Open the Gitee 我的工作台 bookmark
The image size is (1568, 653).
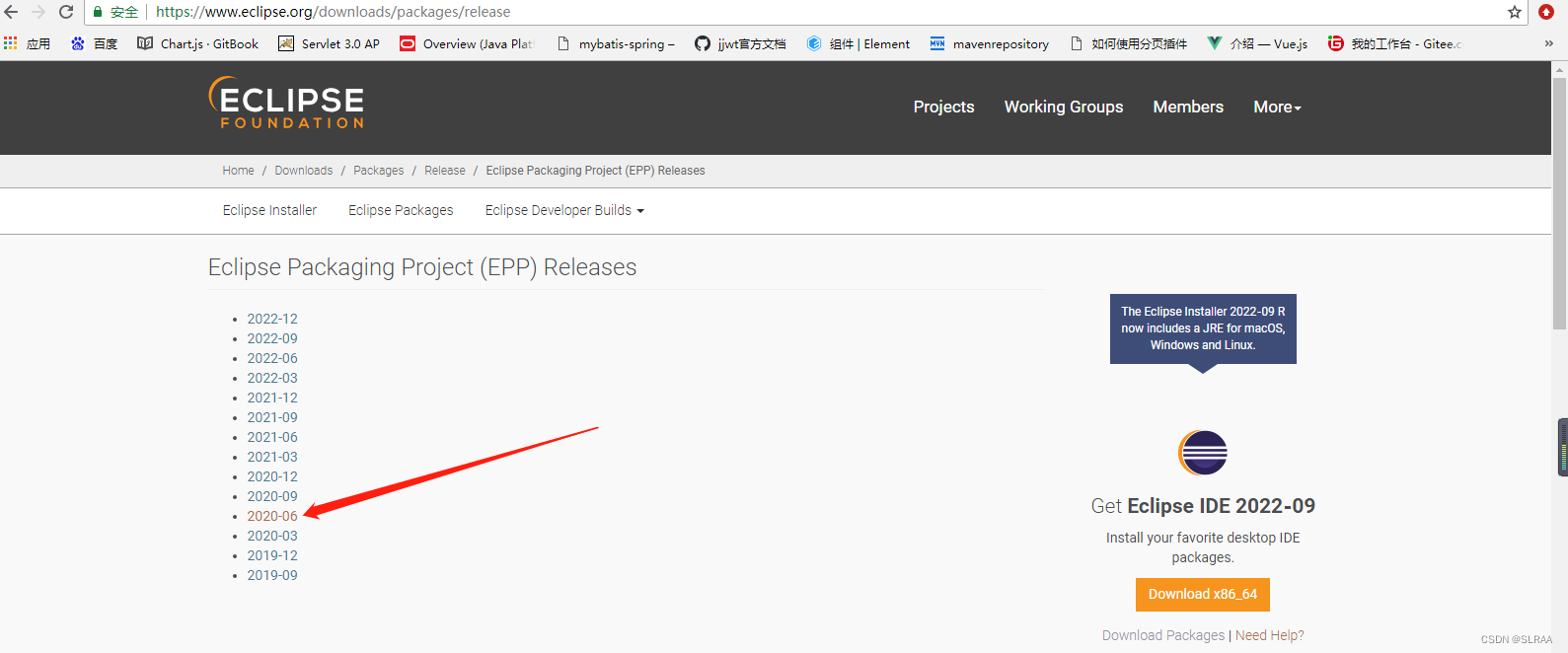coord(1395,43)
